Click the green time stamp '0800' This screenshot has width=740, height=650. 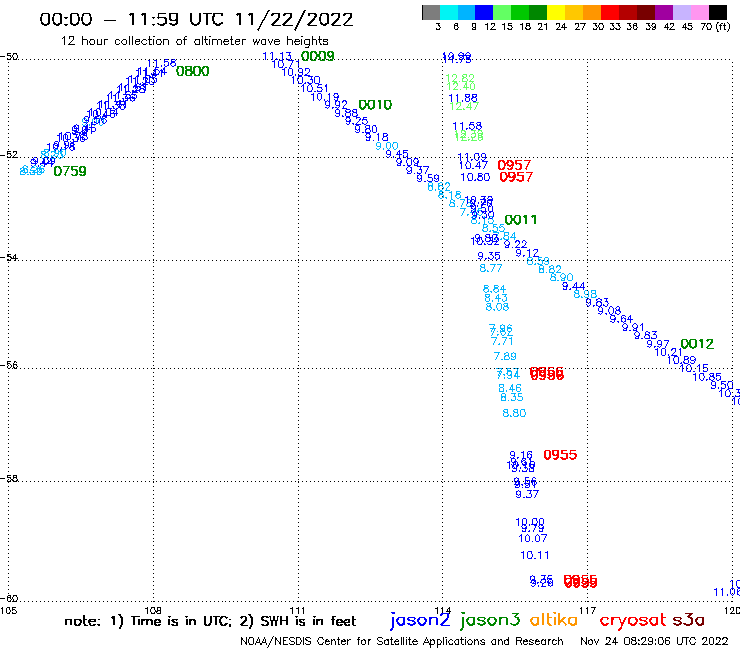193,71
